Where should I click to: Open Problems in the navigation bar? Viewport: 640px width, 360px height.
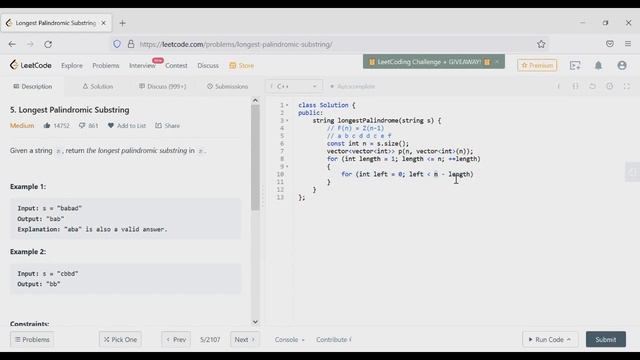click(106, 65)
